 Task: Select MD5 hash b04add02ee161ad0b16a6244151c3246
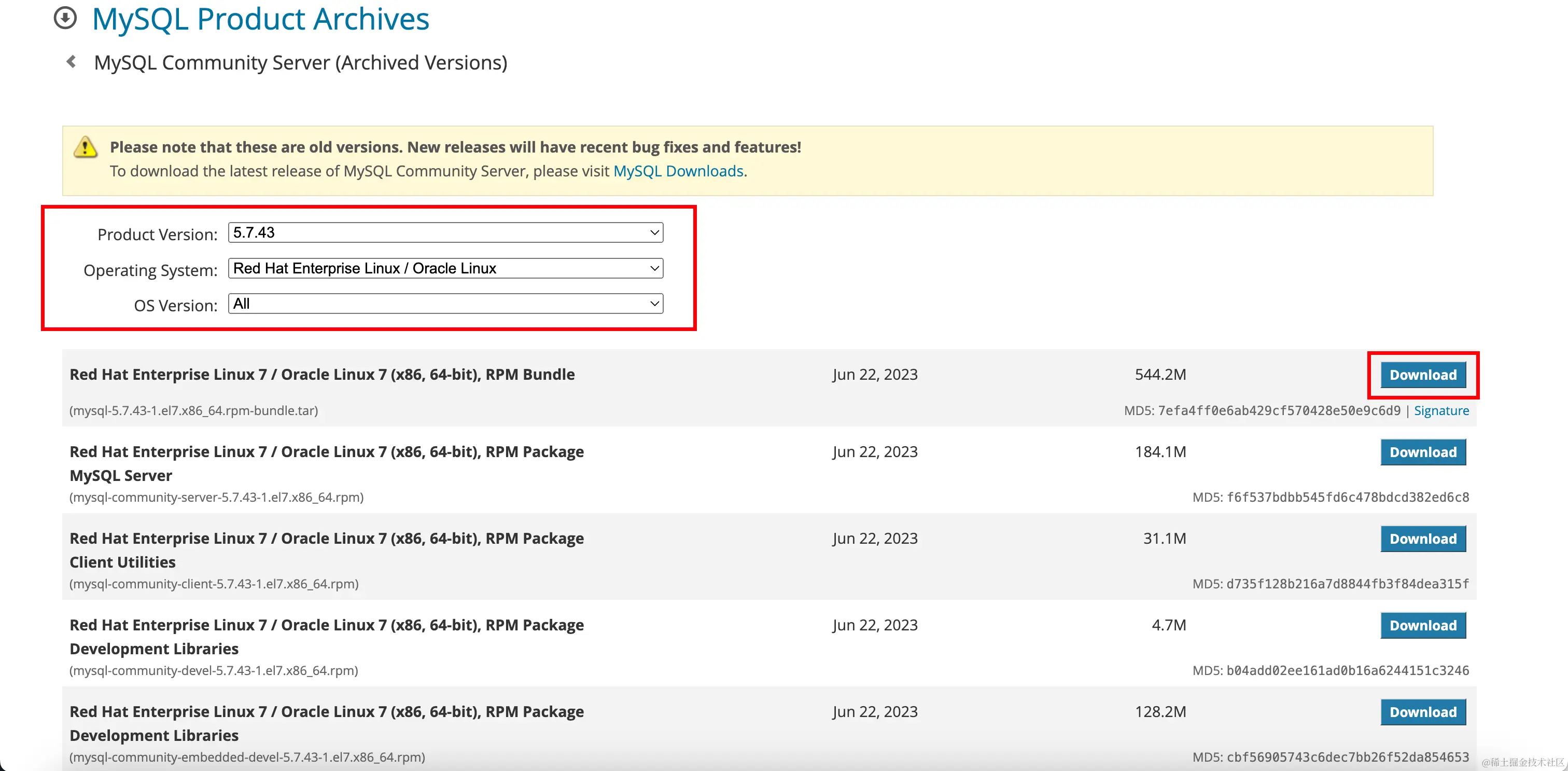tap(1348, 670)
